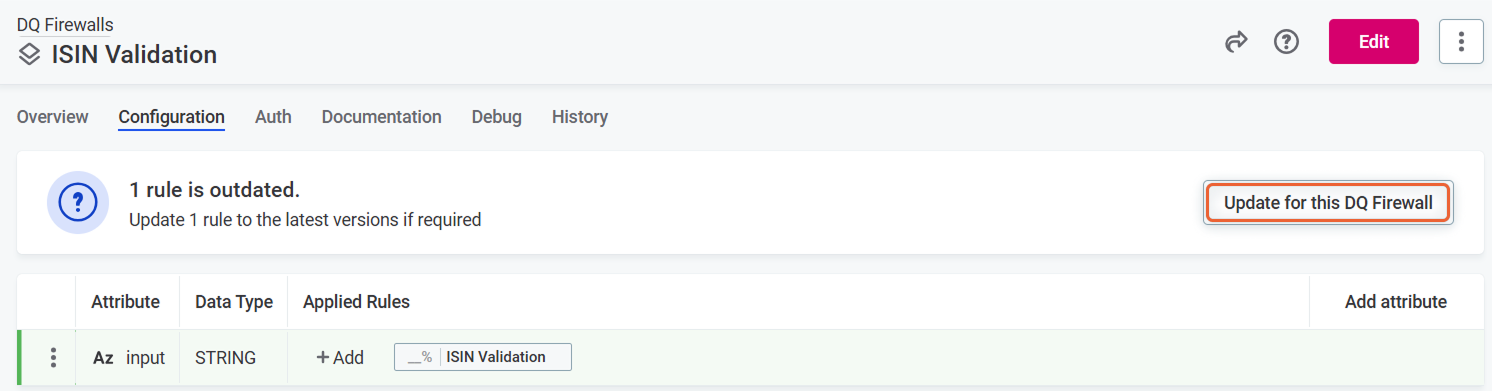Click Update for this DQ Firewall
This screenshot has width=1492, height=391.
point(1328,203)
